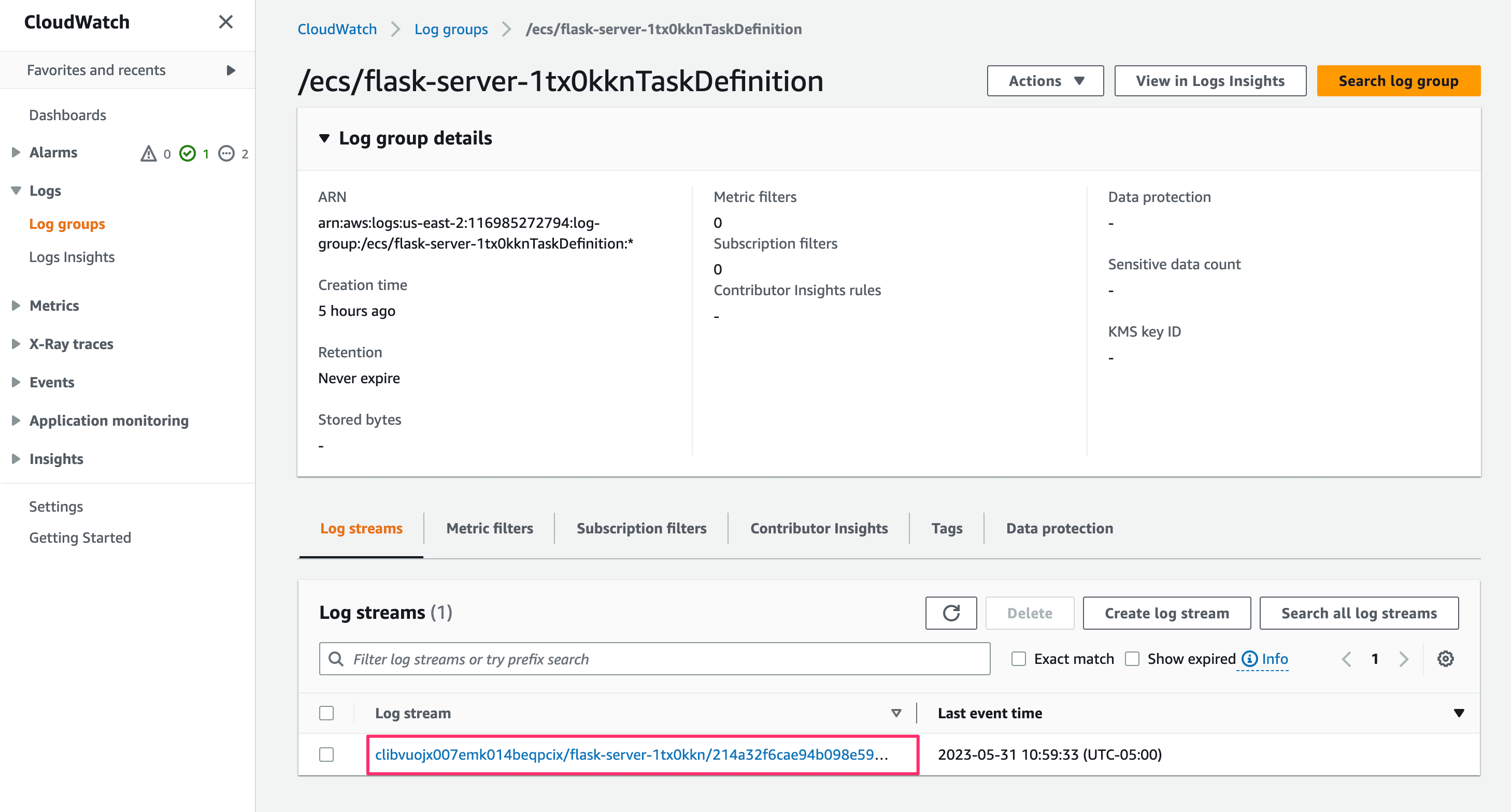Click Search all log streams button
Screen dimensions: 1511x812
point(1359,613)
